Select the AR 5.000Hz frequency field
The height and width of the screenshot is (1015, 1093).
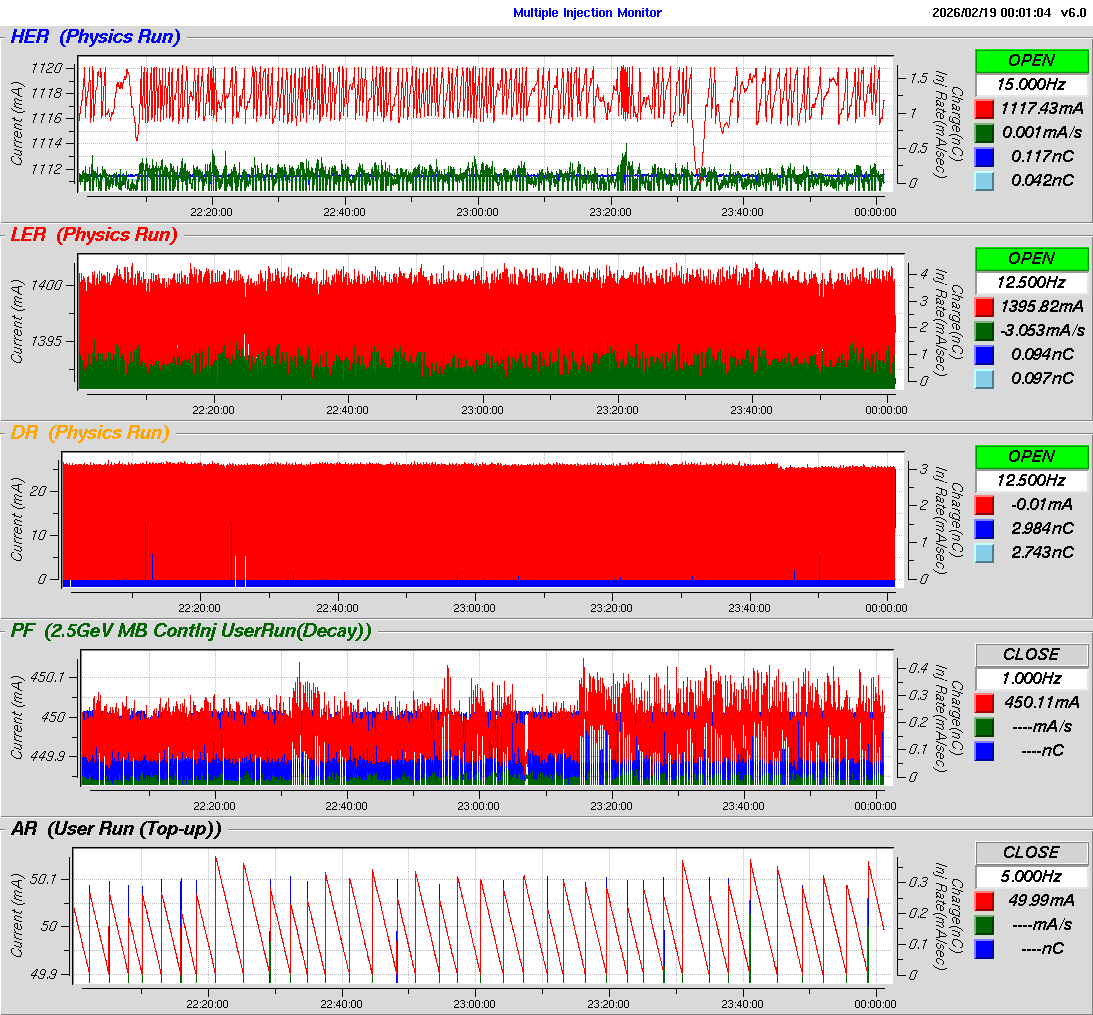pyautogui.click(x=1031, y=876)
